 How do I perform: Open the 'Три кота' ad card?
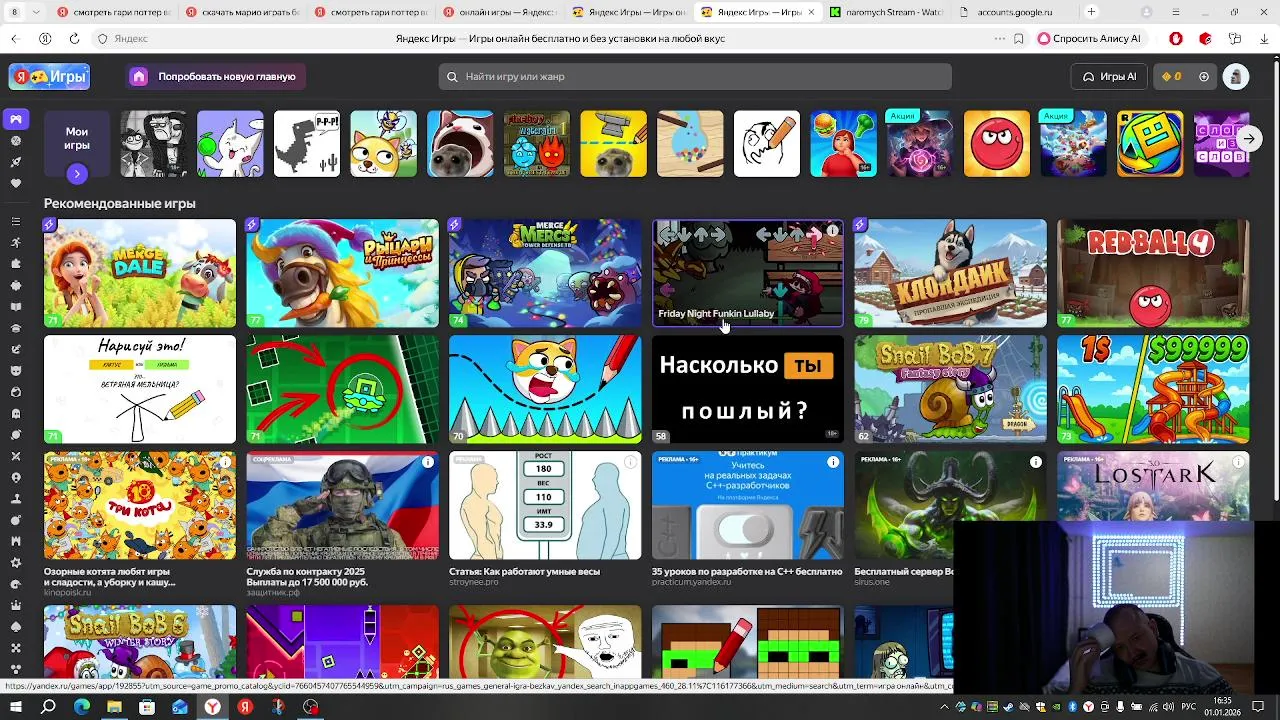click(140, 505)
